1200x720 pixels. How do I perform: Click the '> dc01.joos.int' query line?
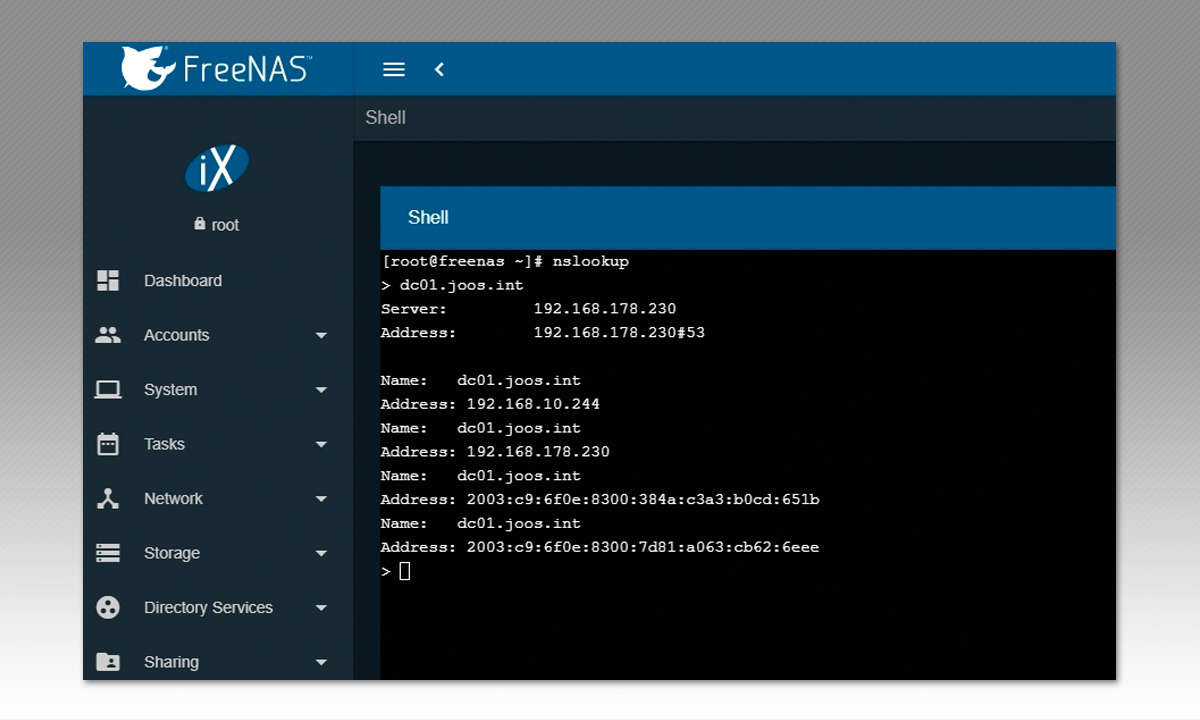pyautogui.click(x=452, y=285)
